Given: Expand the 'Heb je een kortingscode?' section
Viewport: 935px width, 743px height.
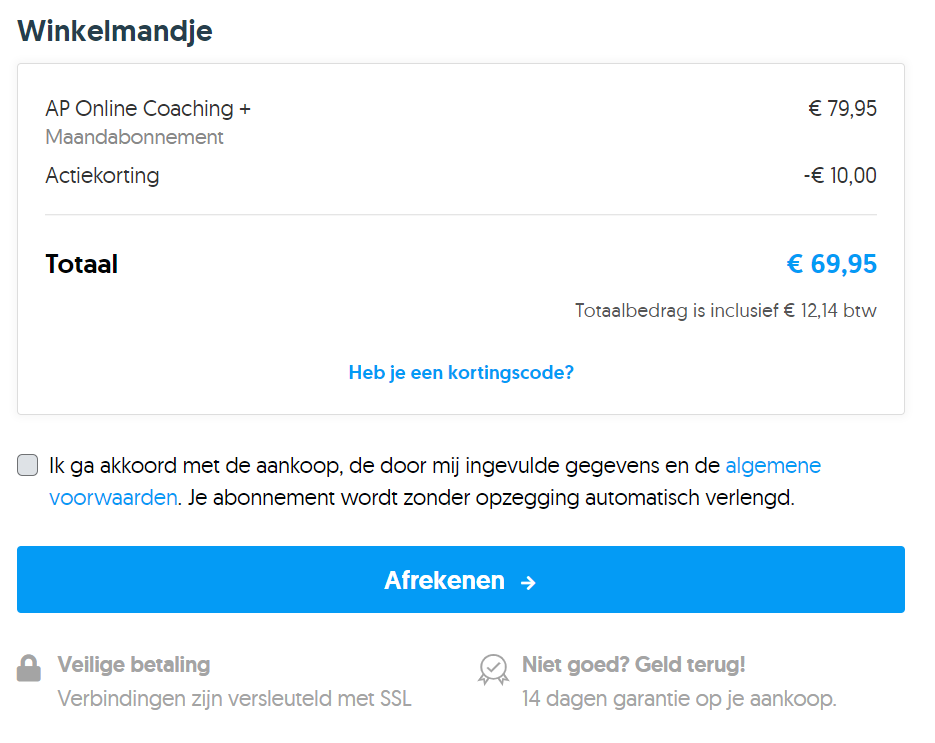Looking at the screenshot, I should tap(461, 373).
